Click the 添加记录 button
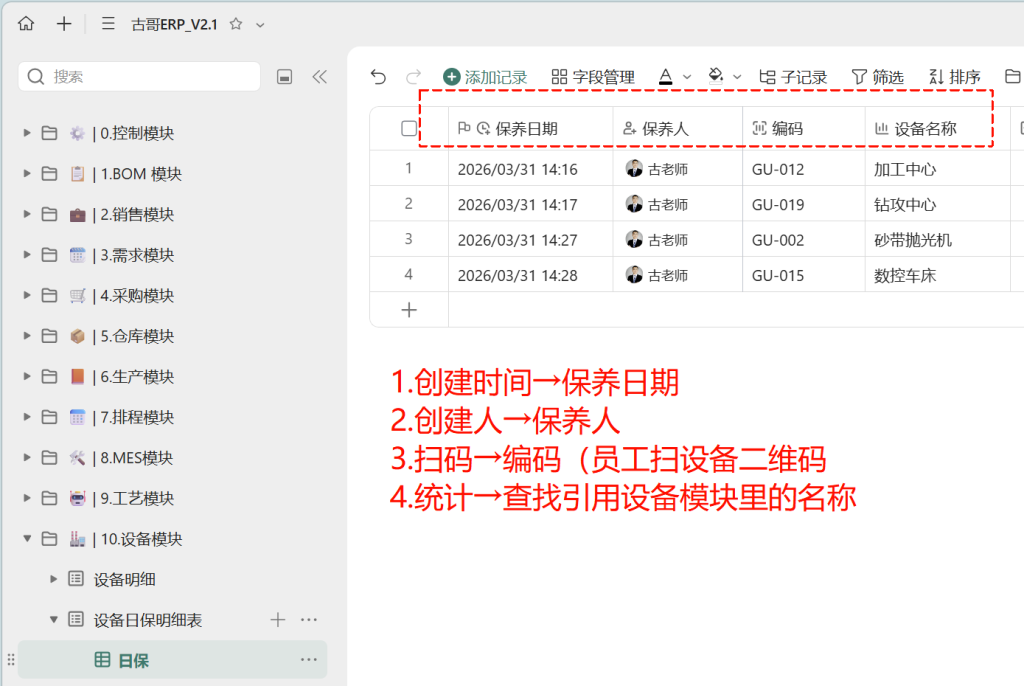The width and height of the screenshot is (1024, 686). [x=485, y=77]
